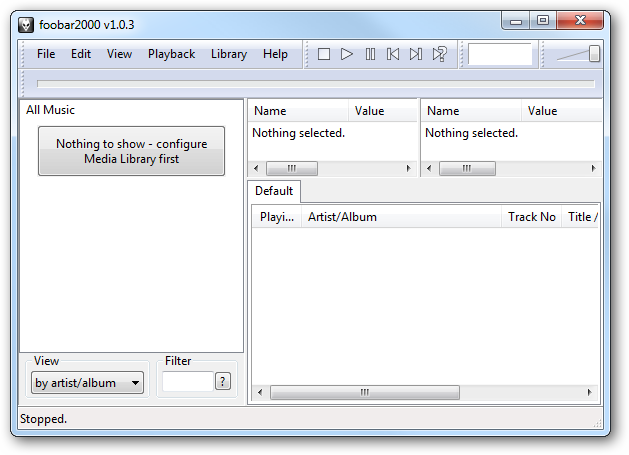The height and width of the screenshot is (455, 629).
Task: Open the Edit menu
Action: point(81,54)
